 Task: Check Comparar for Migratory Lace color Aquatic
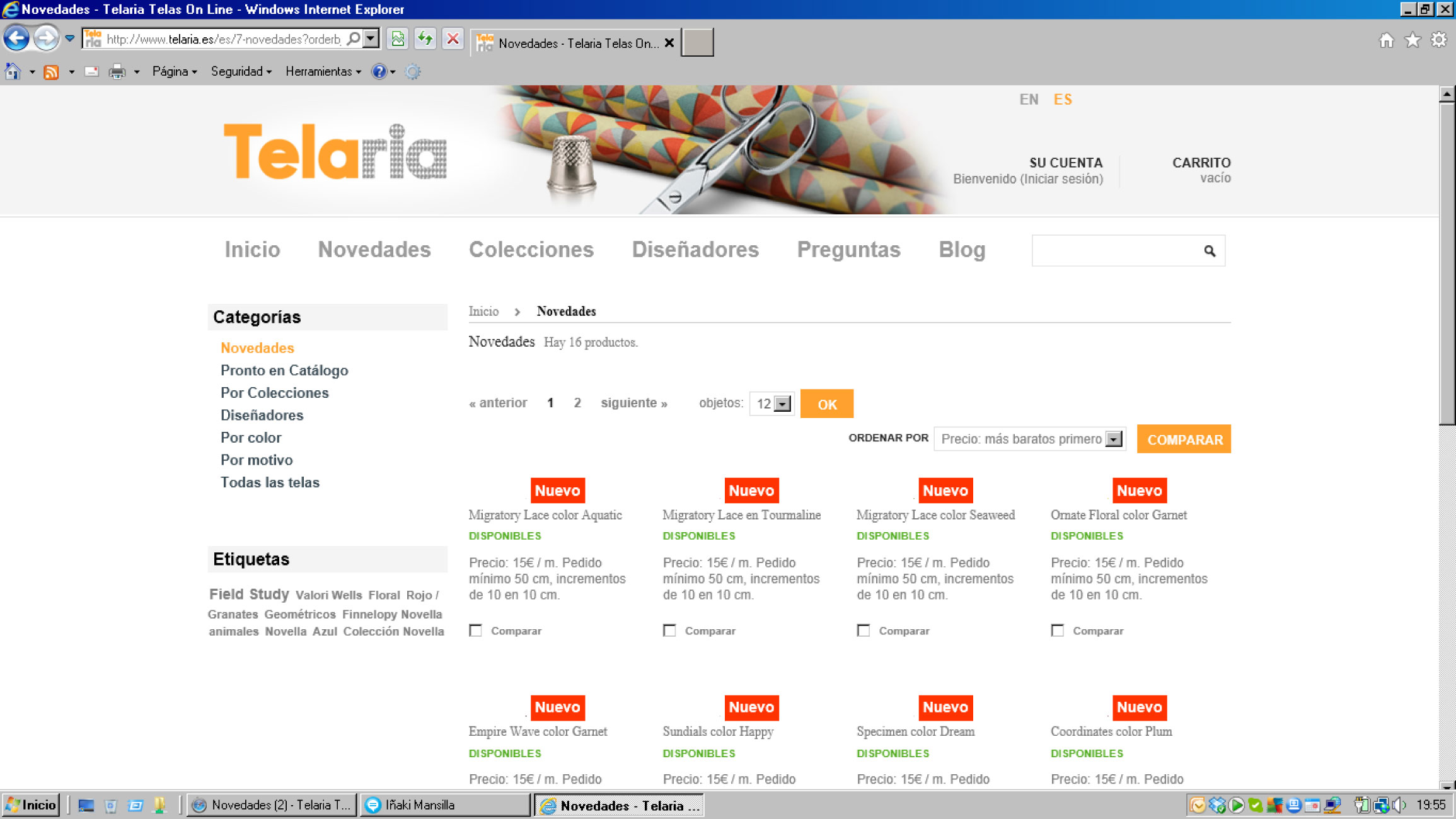point(476,630)
